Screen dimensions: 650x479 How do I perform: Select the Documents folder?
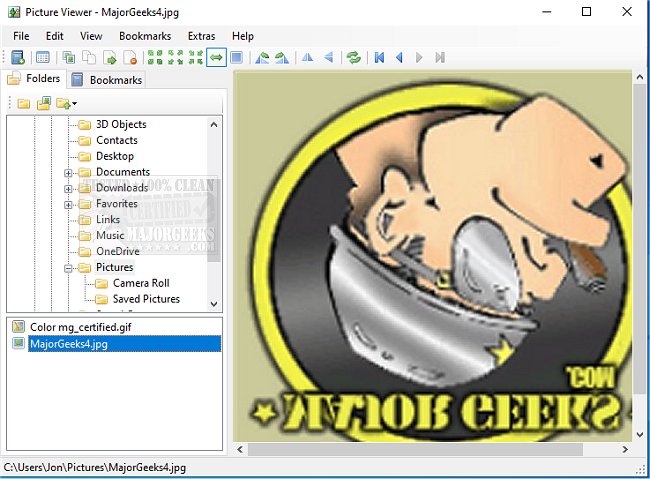(123, 172)
